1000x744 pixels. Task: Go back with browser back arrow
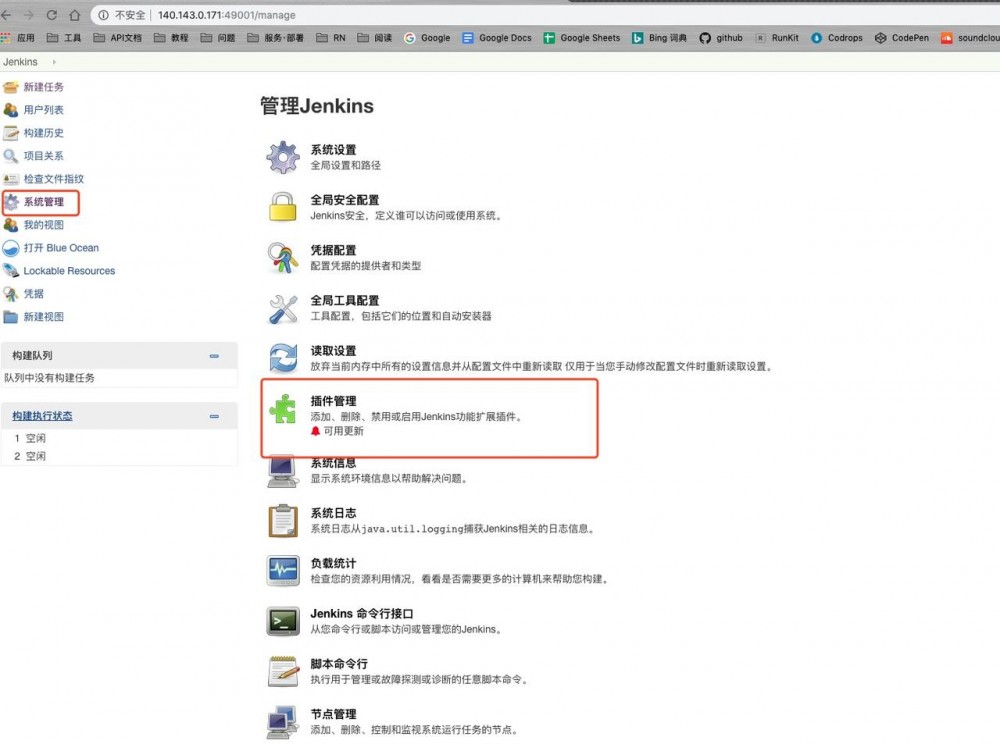[x=6, y=15]
